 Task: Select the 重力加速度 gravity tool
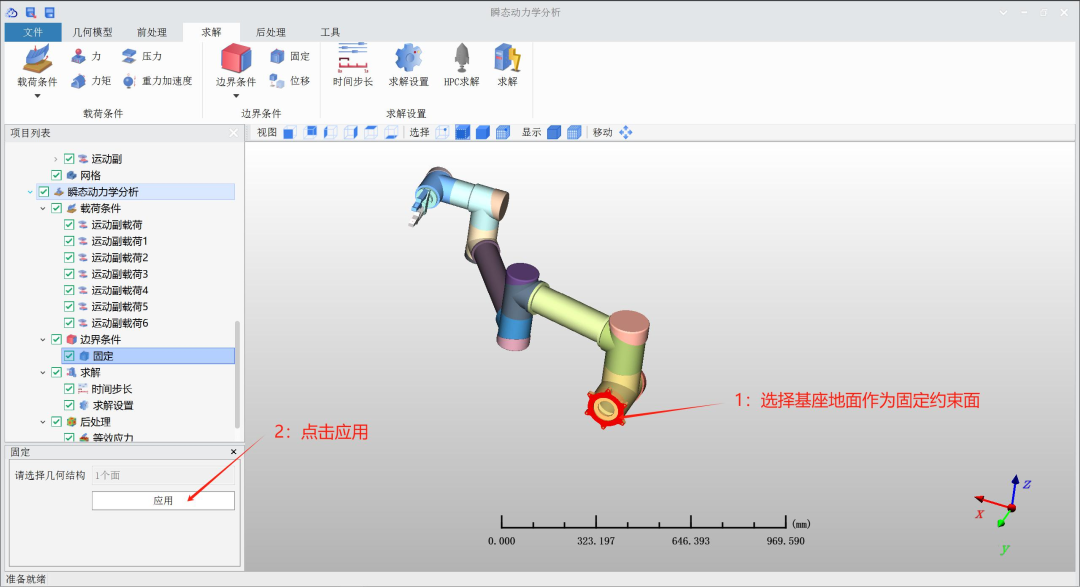[157, 81]
